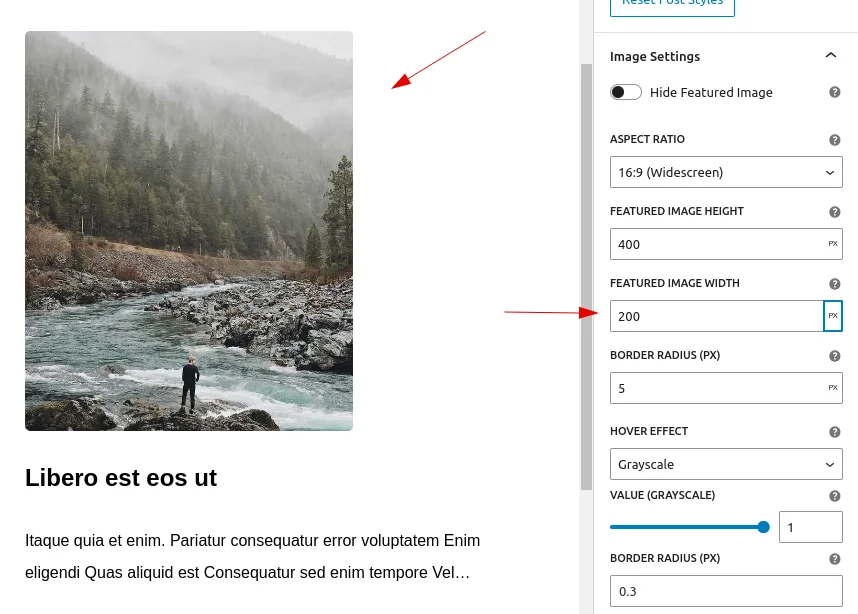This screenshot has height=614, width=858.
Task: Click the Hover Effect help icon
Action: point(834,431)
